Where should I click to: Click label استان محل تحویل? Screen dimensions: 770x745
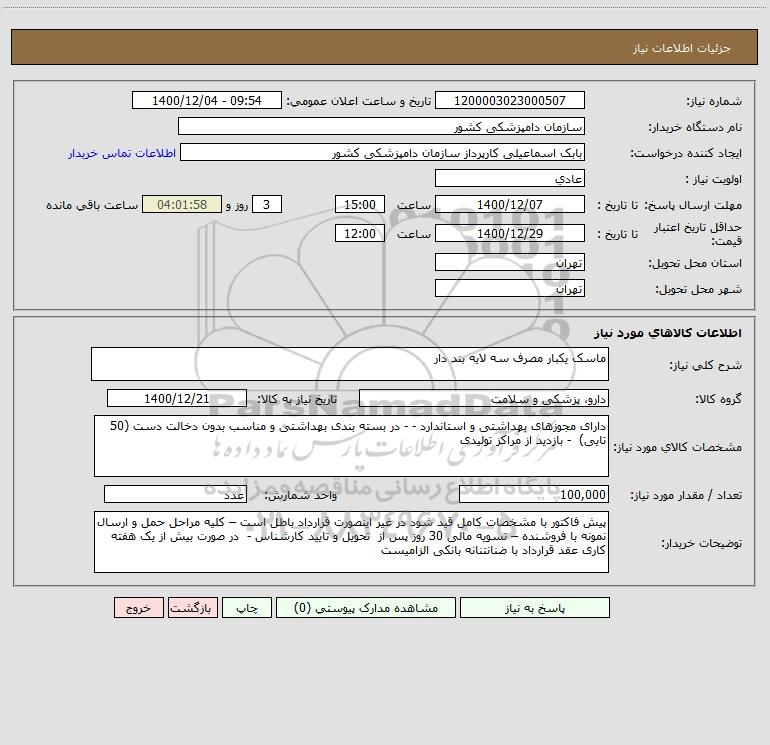(695, 264)
